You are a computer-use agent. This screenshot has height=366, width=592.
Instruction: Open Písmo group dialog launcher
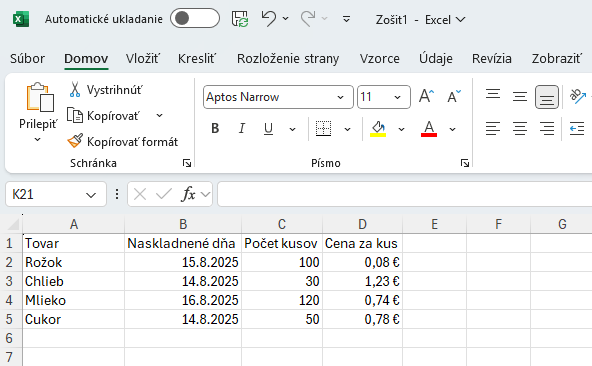pos(465,163)
